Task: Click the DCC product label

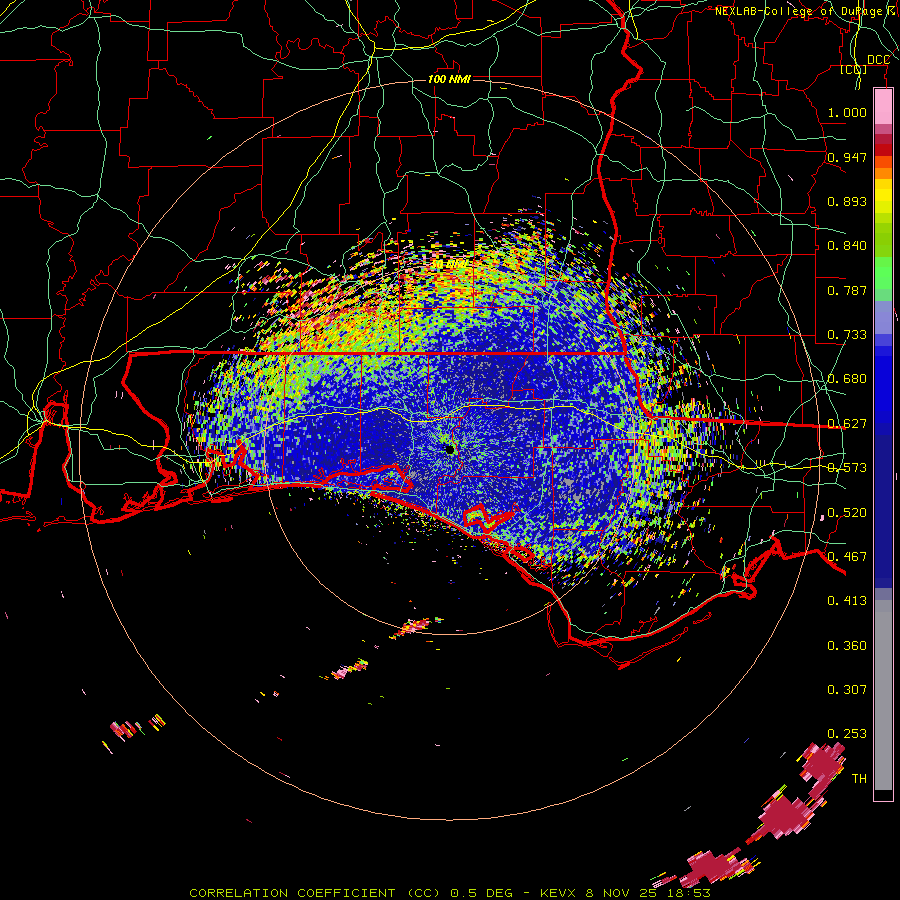Action: [878, 60]
